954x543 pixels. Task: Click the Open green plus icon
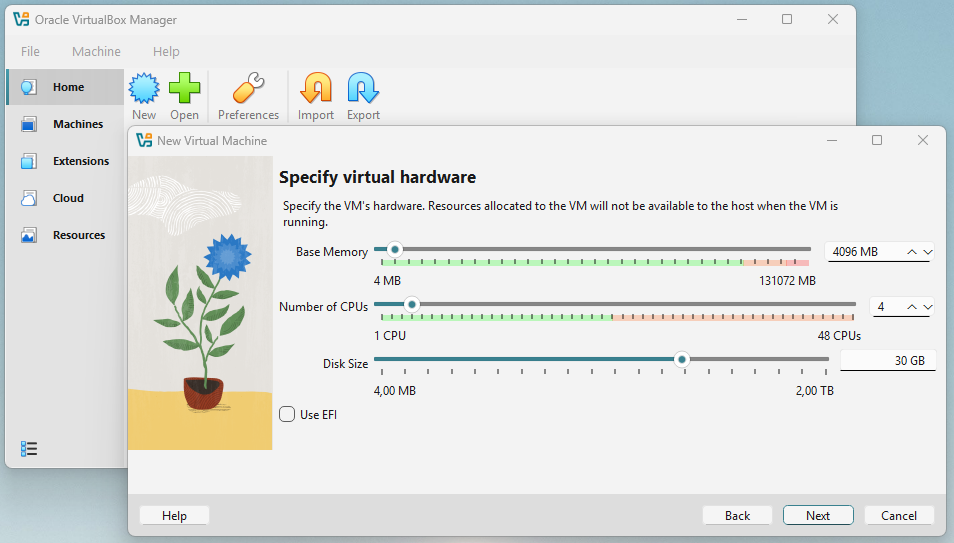[184, 88]
